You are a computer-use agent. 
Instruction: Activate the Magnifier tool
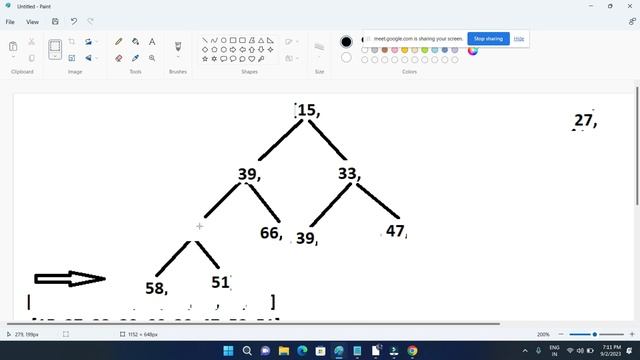[152, 58]
